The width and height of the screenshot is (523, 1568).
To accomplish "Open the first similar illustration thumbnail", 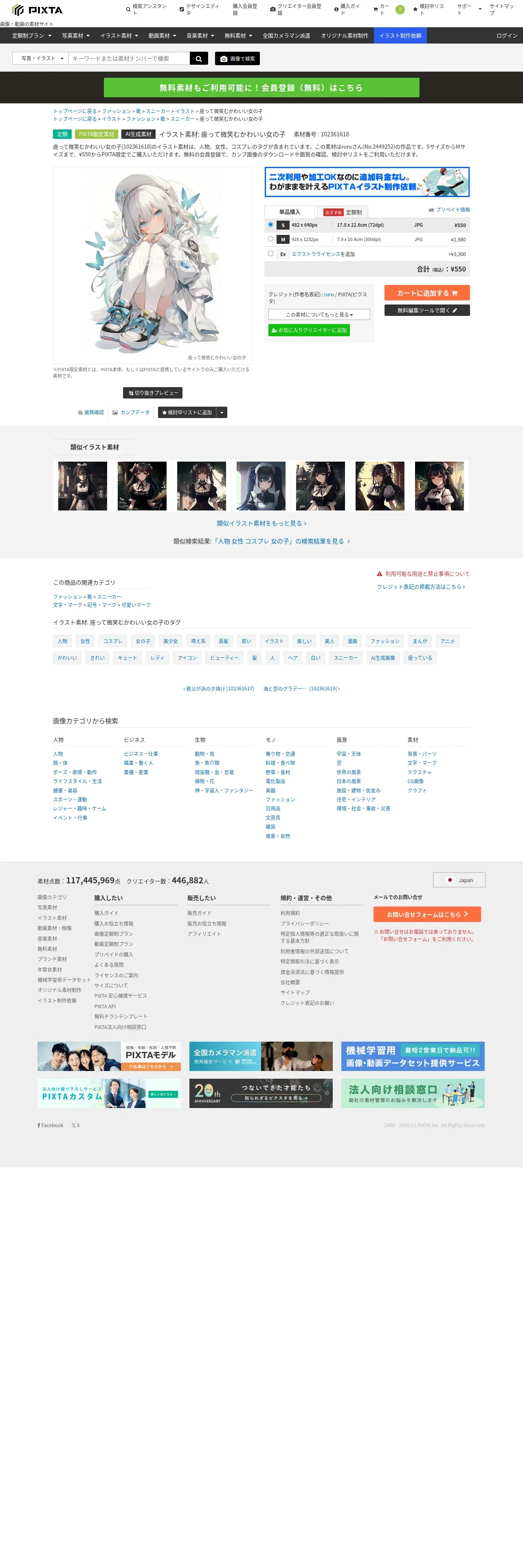I will pos(83,486).
